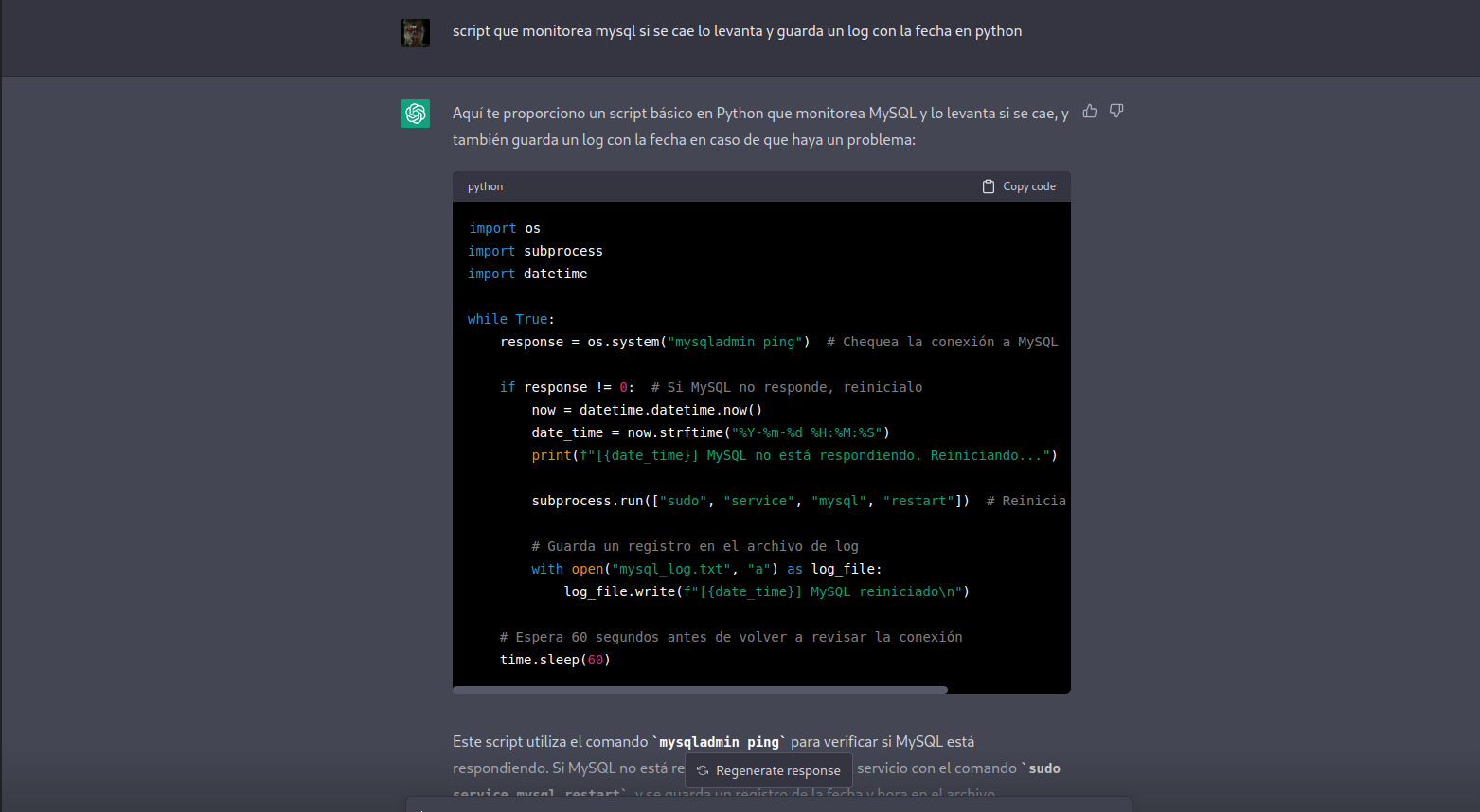Click the horizontal scrollbar below the code

[701, 689]
